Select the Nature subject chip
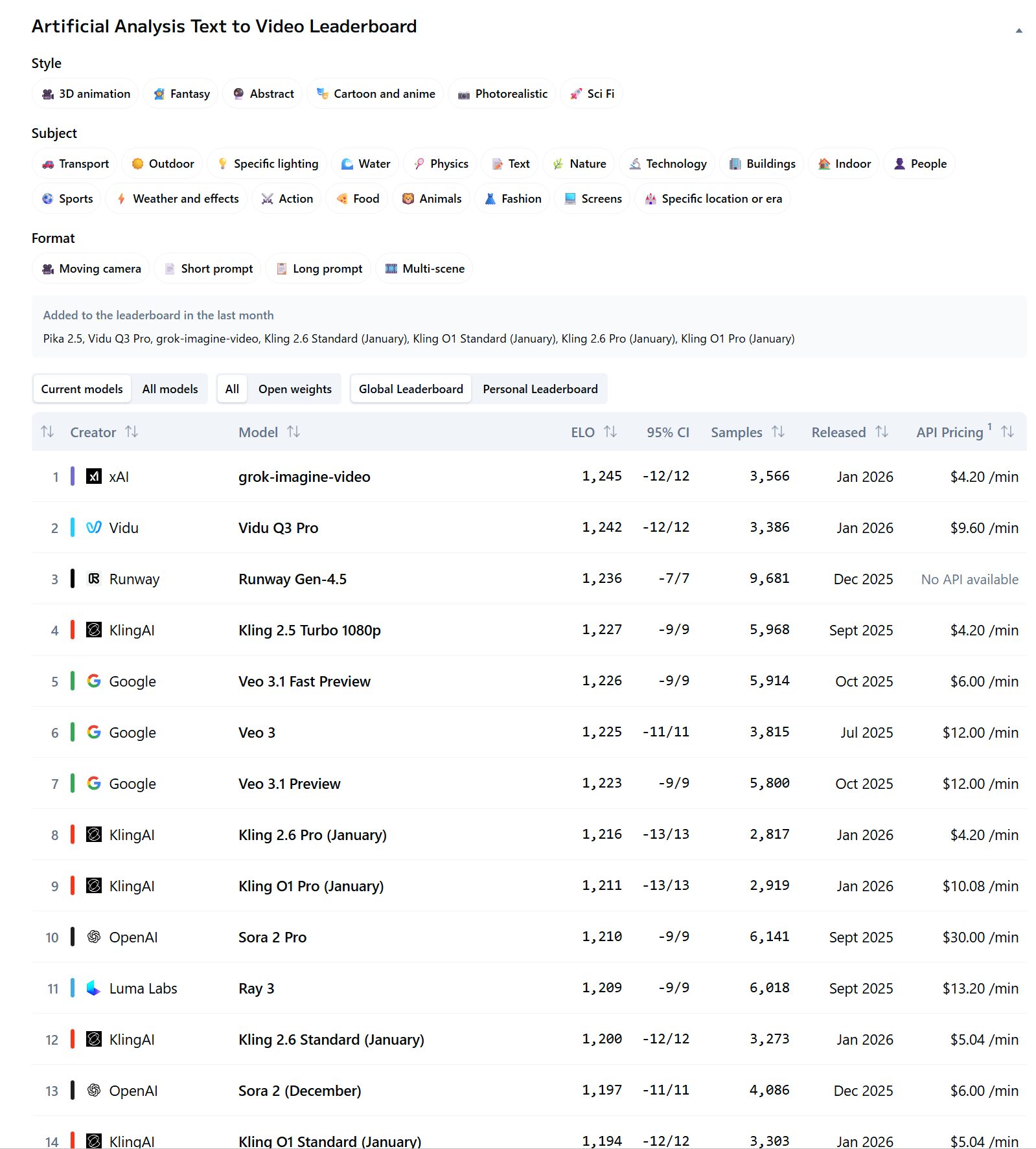This screenshot has height=1149, width=1036. click(579, 164)
